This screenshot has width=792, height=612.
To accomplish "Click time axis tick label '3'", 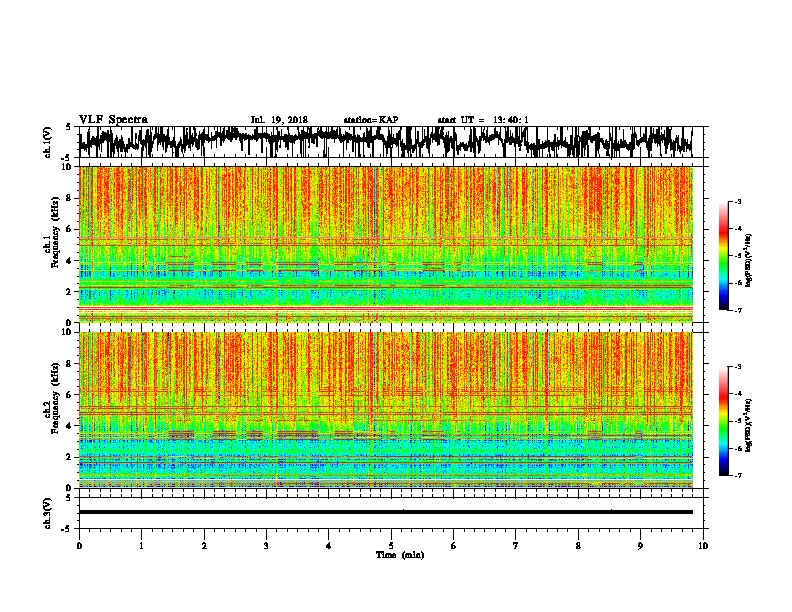I will [x=266, y=546].
